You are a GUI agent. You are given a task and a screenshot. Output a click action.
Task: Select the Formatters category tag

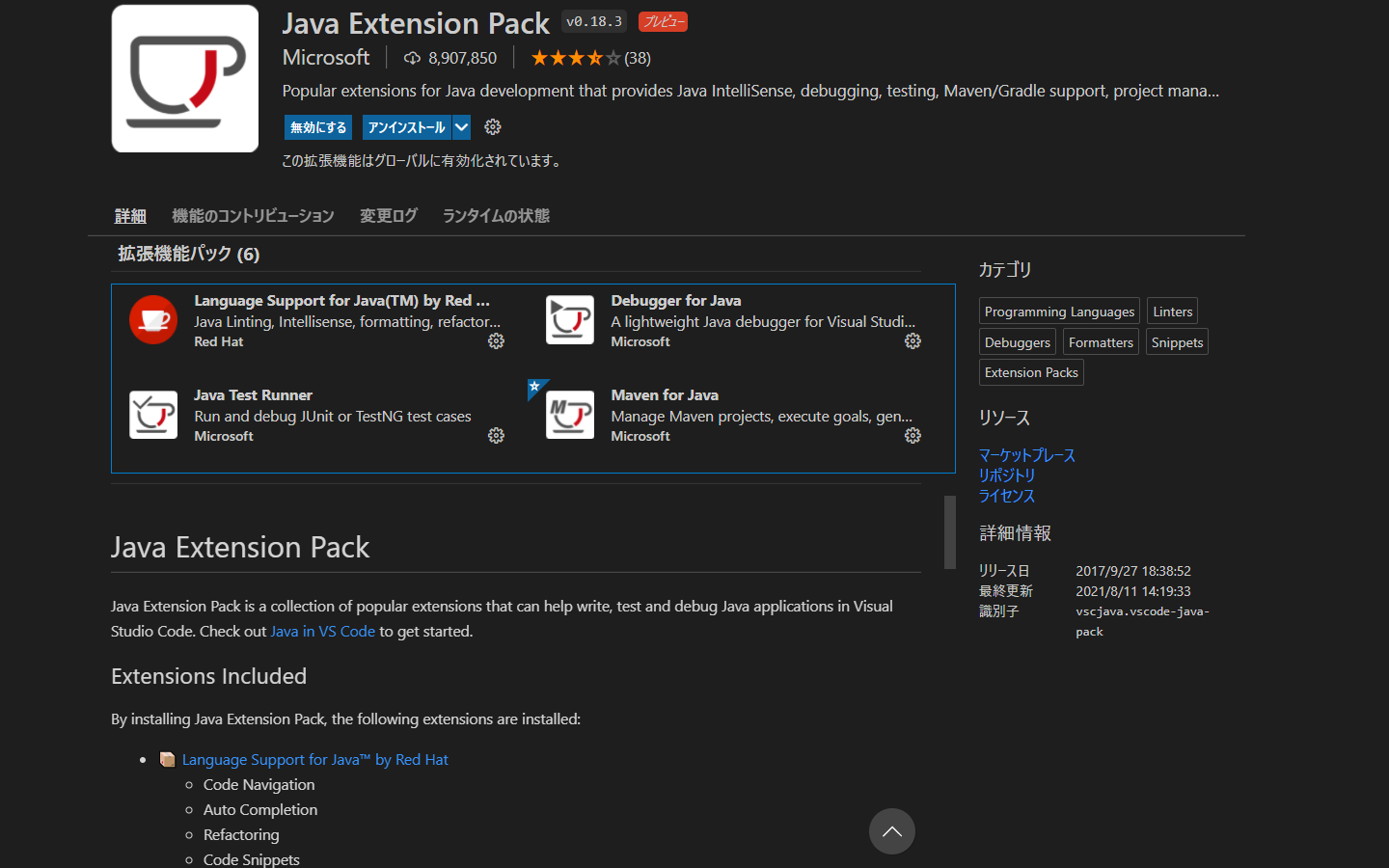tap(1101, 342)
